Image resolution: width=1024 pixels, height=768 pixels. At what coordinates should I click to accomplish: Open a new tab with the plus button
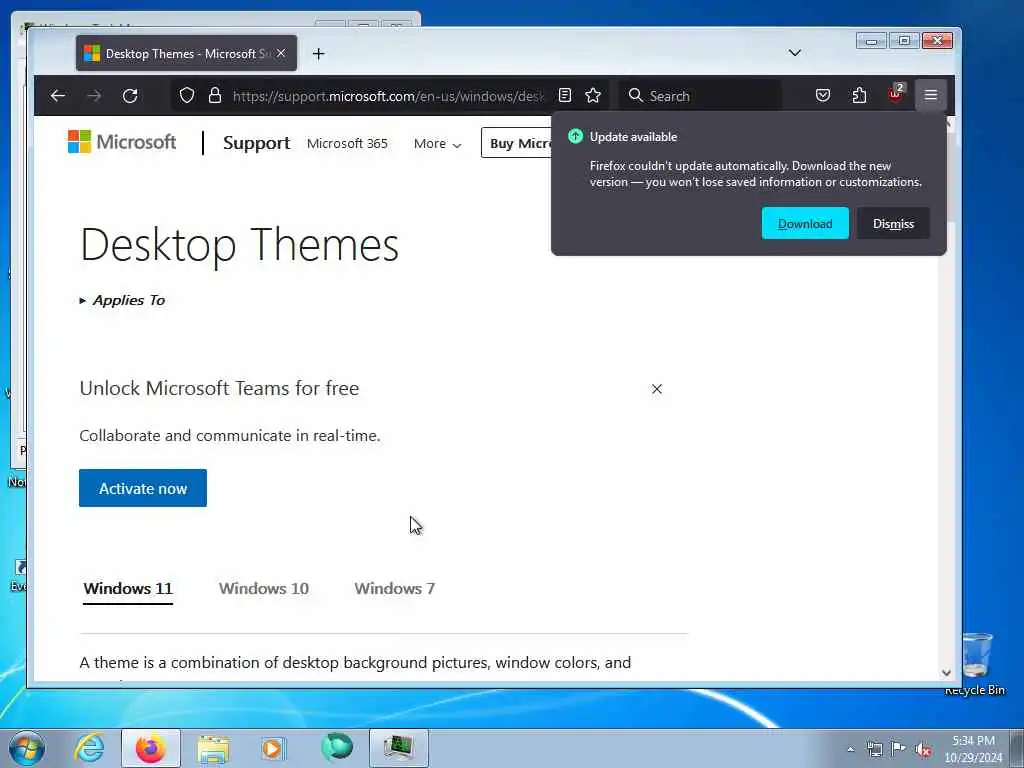click(319, 54)
